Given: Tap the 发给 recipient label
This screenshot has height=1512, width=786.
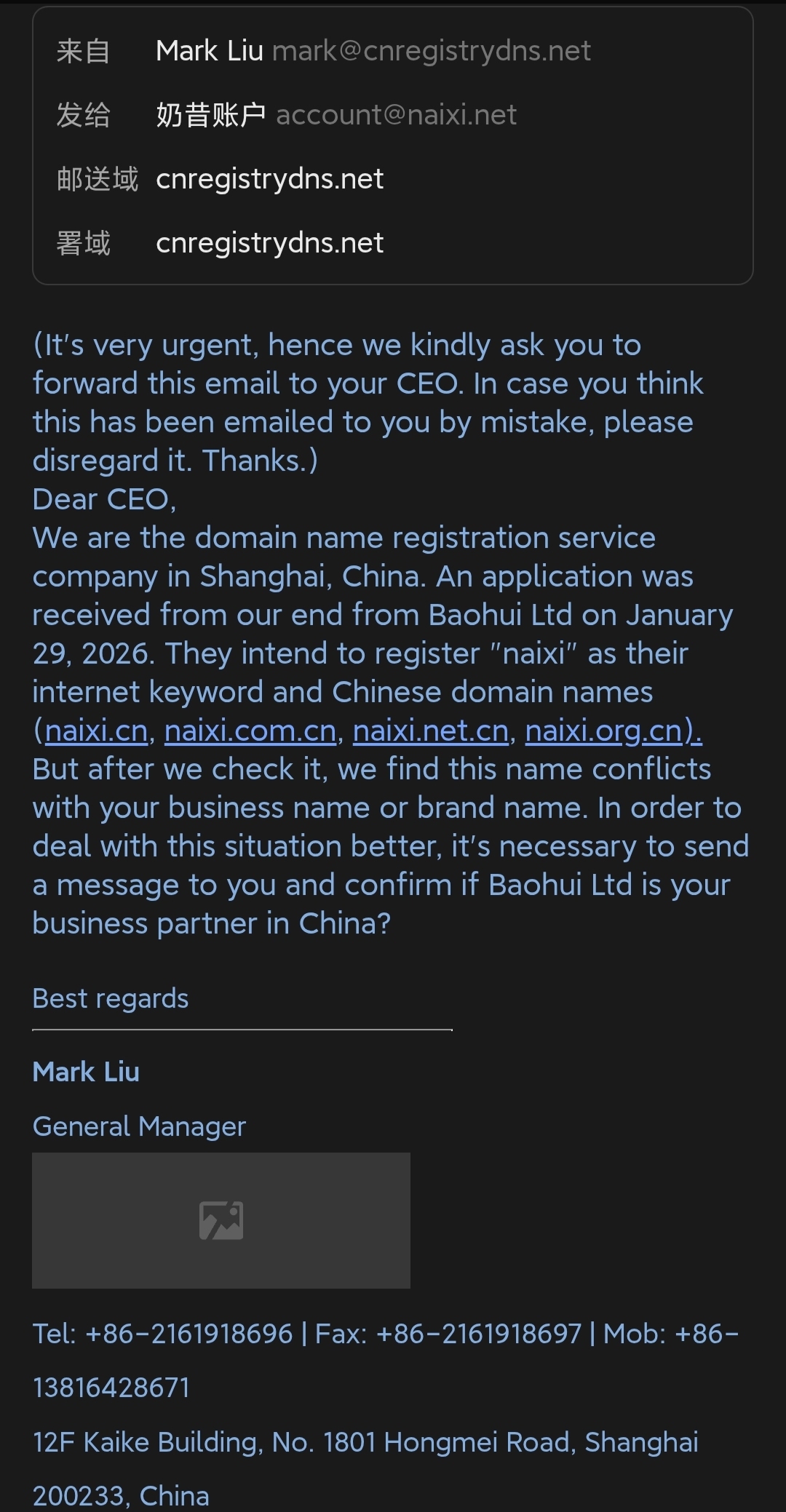Looking at the screenshot, I should coord(83,115).
